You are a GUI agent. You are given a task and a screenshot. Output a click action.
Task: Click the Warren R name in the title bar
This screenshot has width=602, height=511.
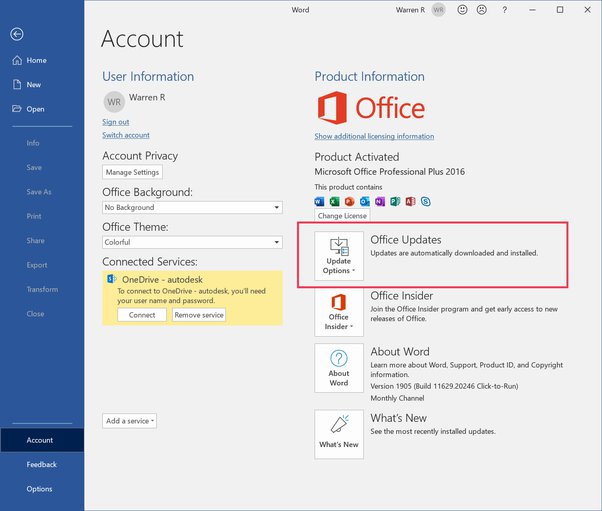click(410, 10)
